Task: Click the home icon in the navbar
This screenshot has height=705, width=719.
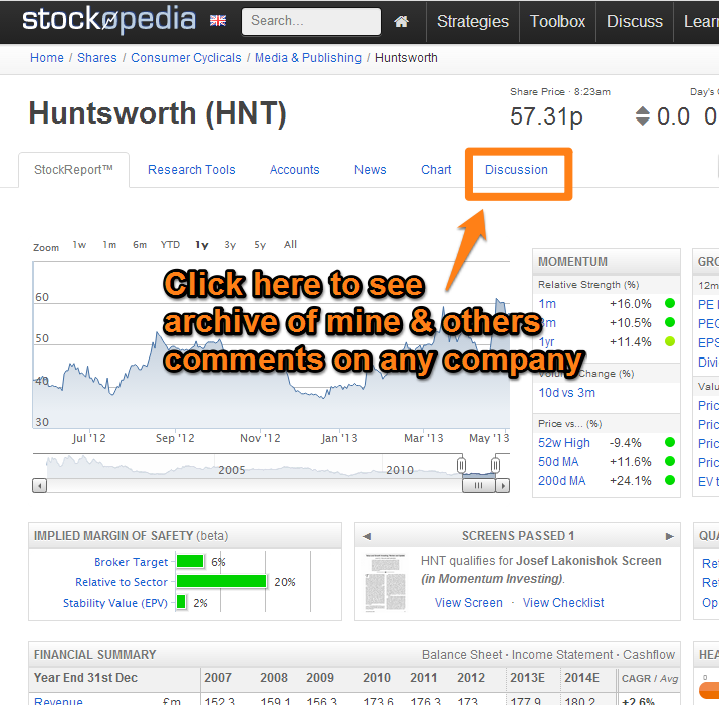Action: [x=401, y=21]
